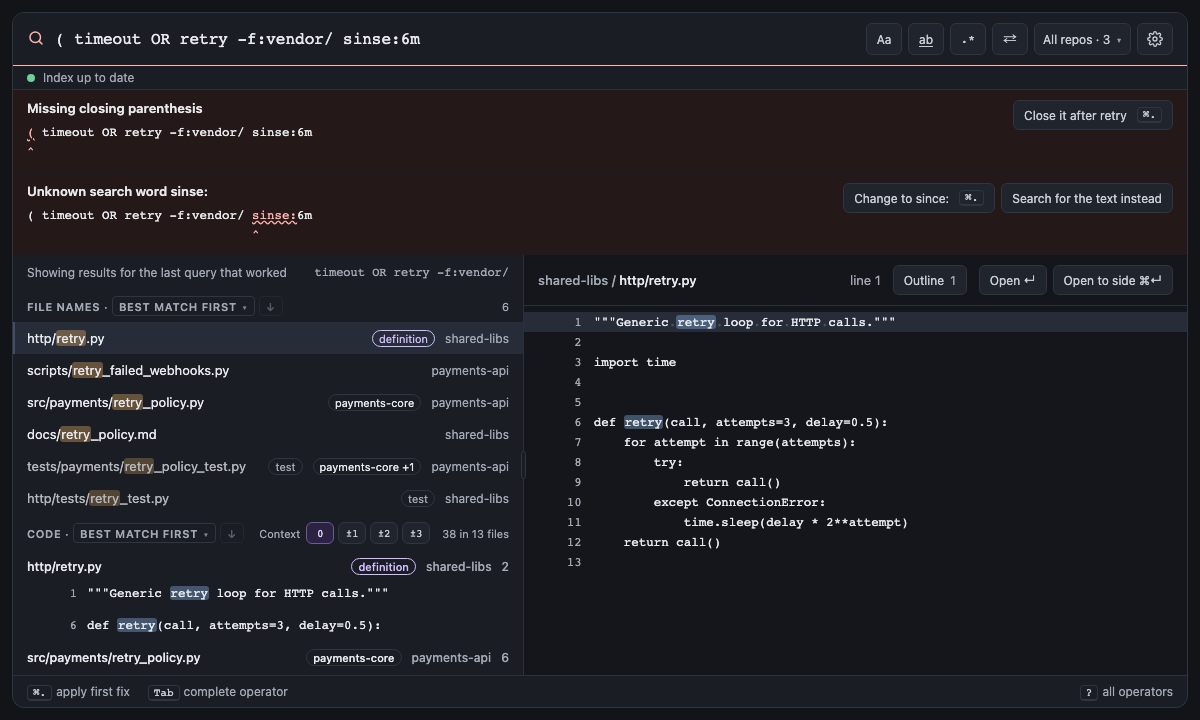Viewport: 1200px width, 720px height.
Task: Click test tag on http/tests/retry_test.py row
Action: click(418, 499)
